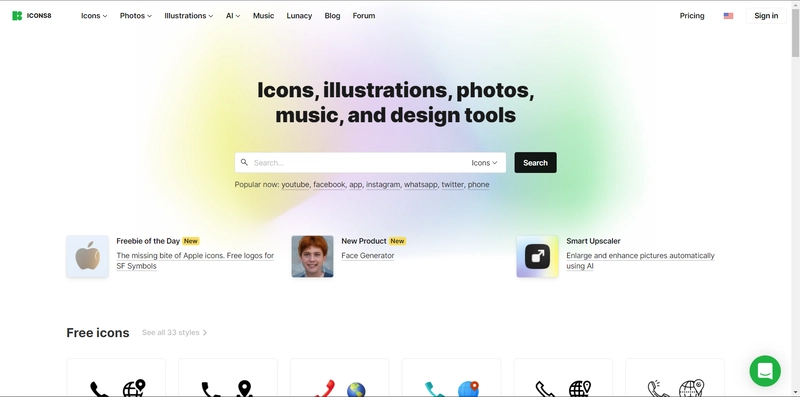Open the red phone emoji style card
Viewport: 800px width, 397px height.
[339, 378]
